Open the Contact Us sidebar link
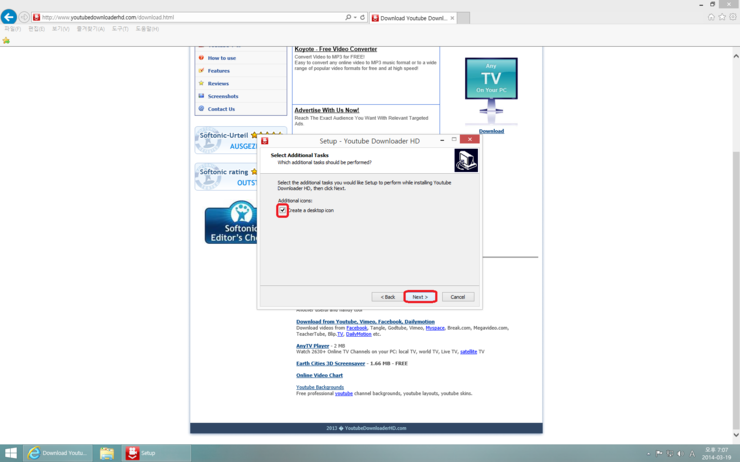This screenshot has height=462, width=740. [x=221, y=109]
